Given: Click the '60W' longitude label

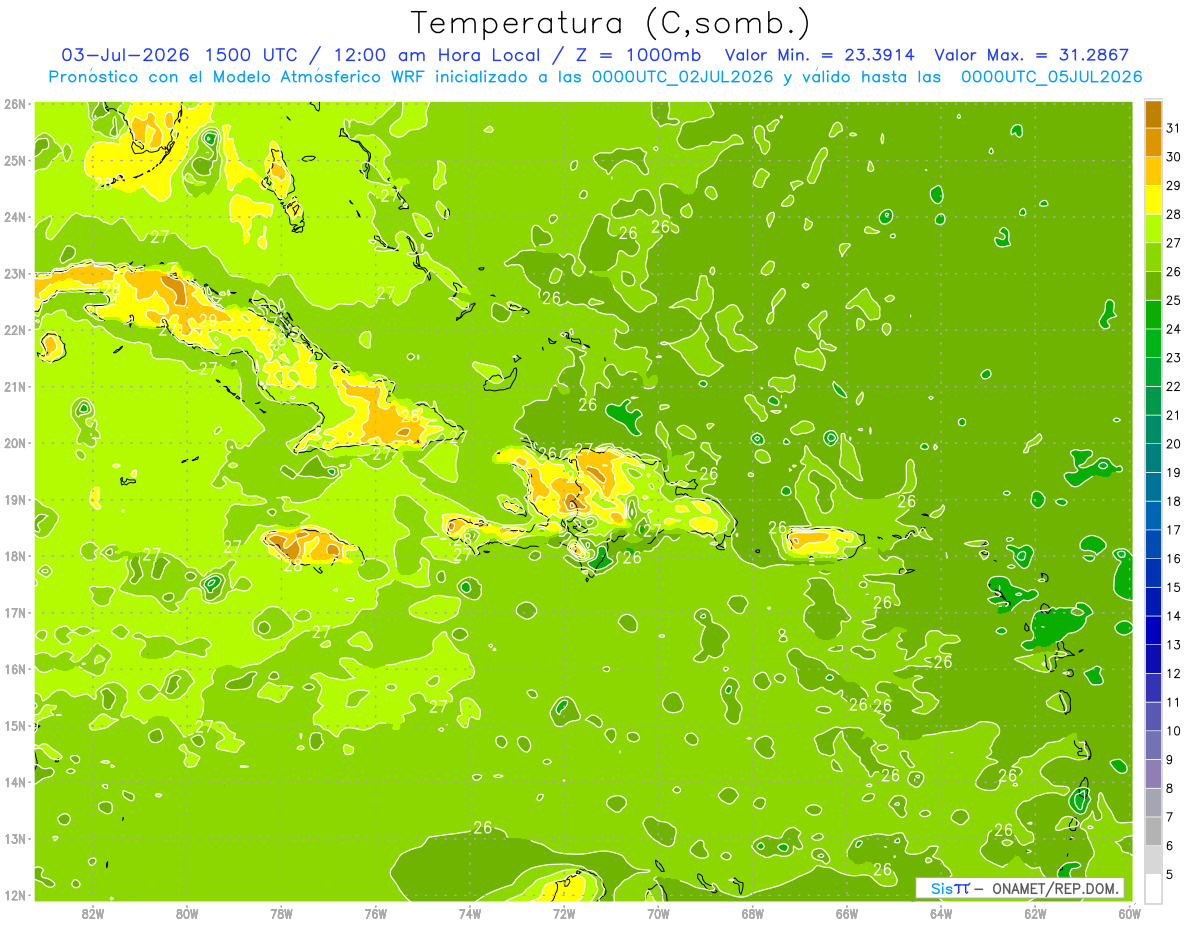Looking at the screenshot, I should coord(1129,913).
